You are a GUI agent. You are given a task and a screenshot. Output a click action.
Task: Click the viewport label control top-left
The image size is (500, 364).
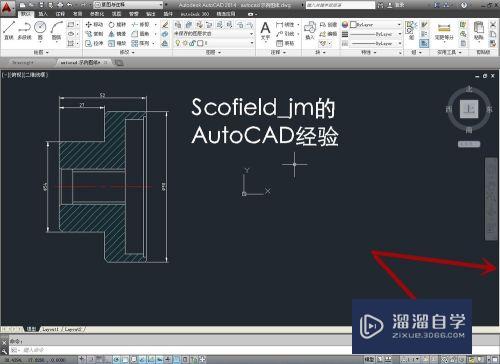coord(25,75)
